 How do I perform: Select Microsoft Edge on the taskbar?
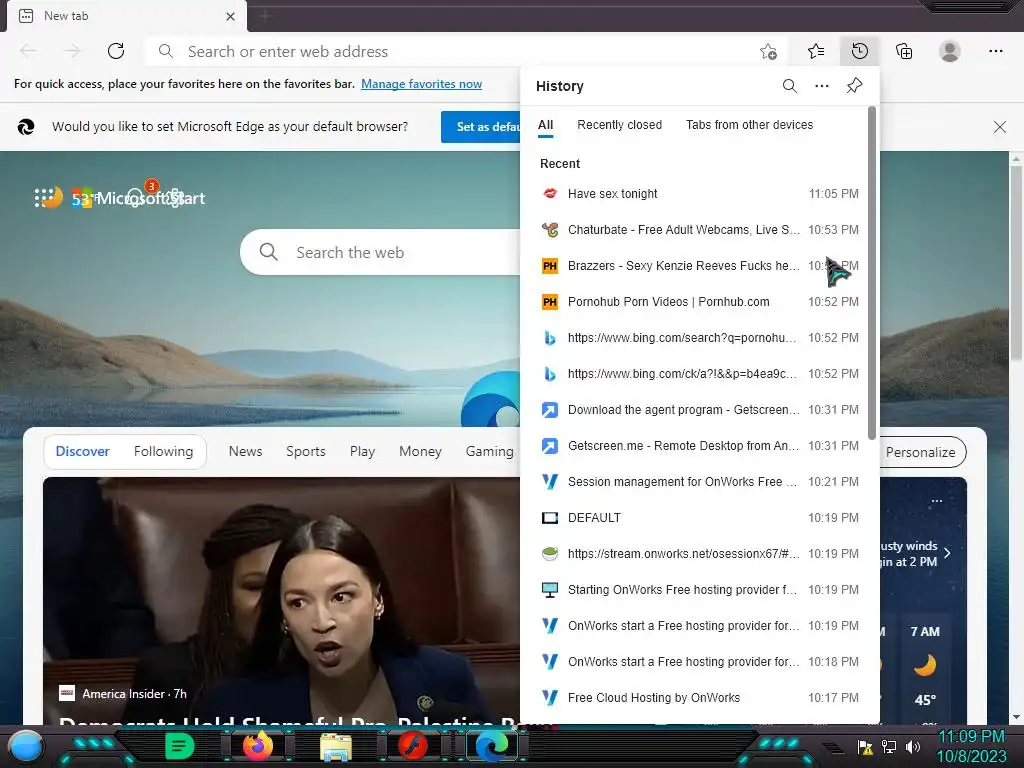click(492, 746)
